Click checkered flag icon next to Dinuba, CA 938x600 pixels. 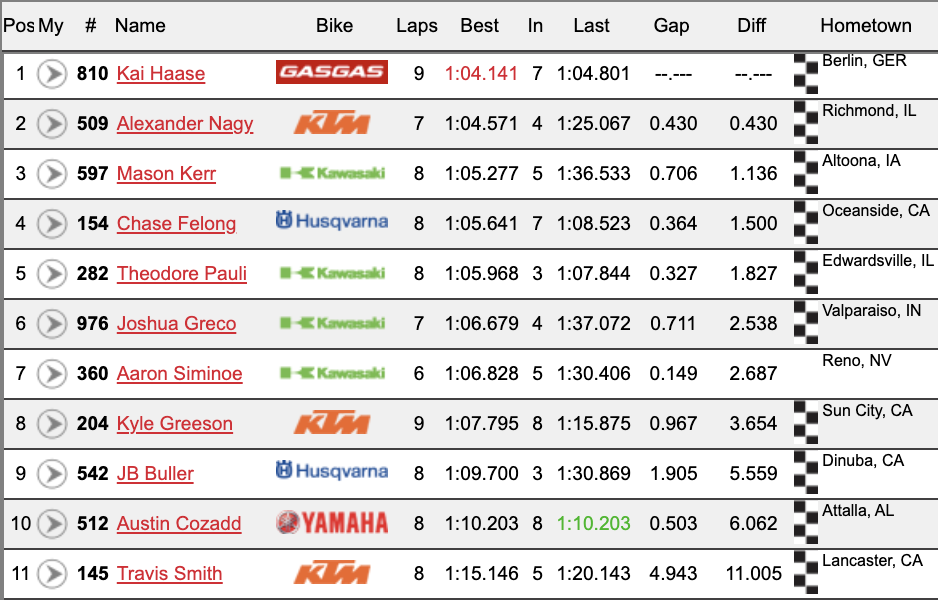[x=806, y=473]
